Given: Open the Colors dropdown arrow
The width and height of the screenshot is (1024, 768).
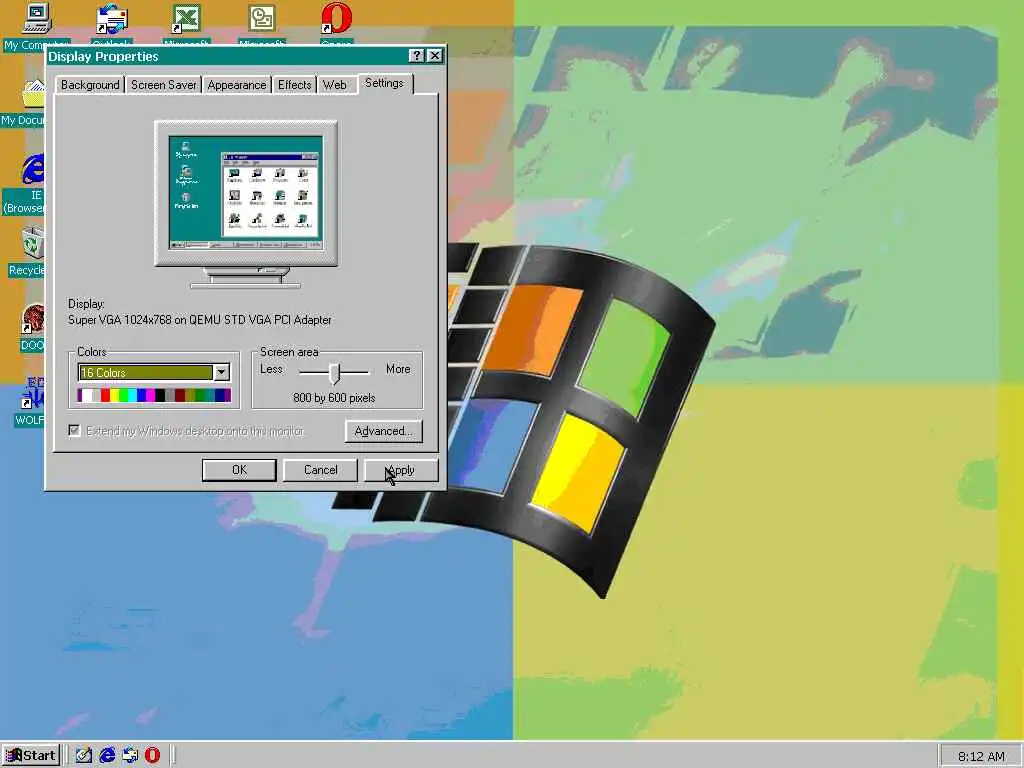Looking at the screenshot, I should pyautogui.click(x=222, y=372).
